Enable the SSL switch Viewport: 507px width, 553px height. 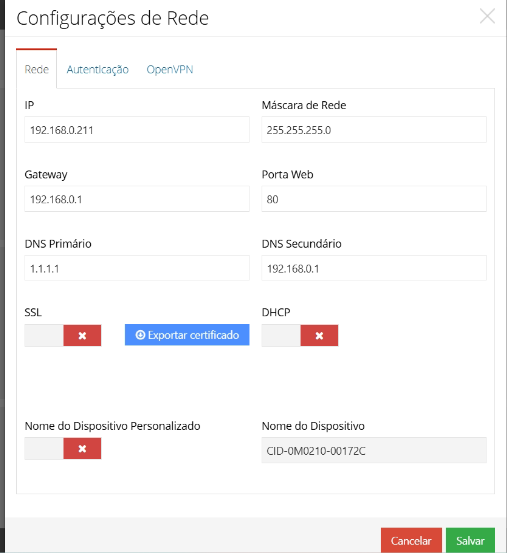pos(63,335)
